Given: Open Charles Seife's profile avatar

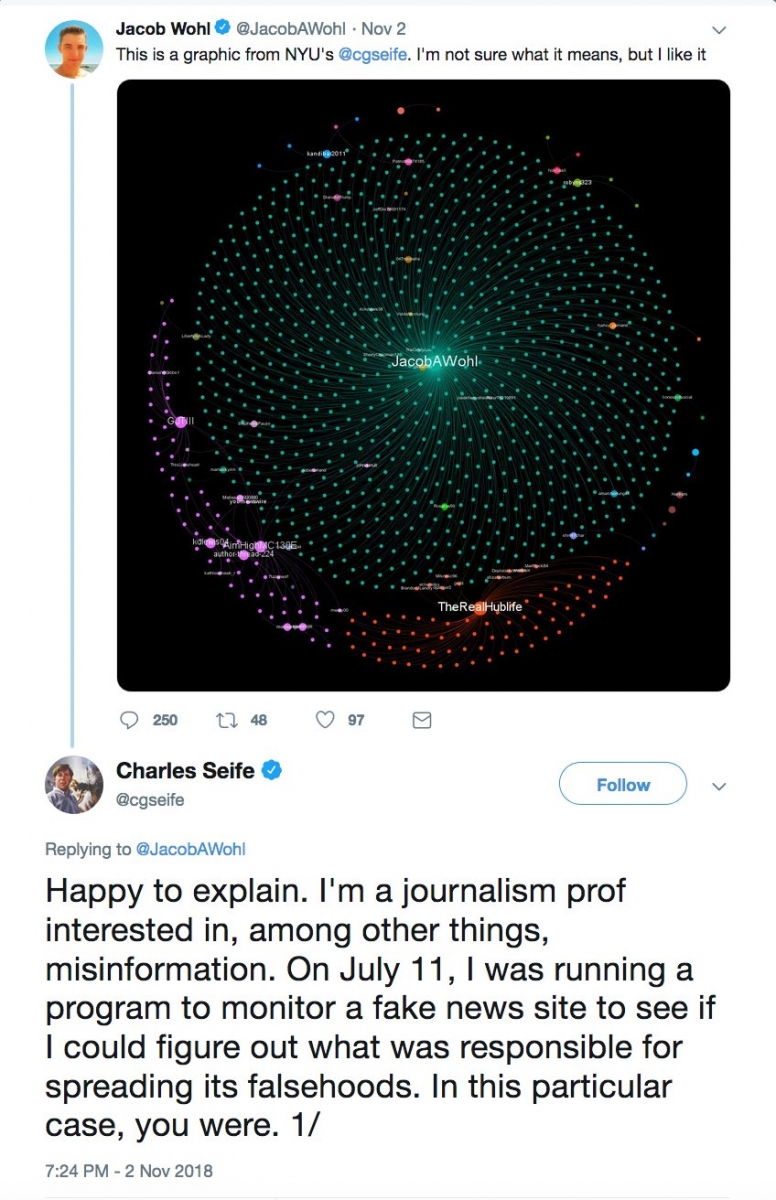Looking at the screenshot, I should tap(74, 784).
